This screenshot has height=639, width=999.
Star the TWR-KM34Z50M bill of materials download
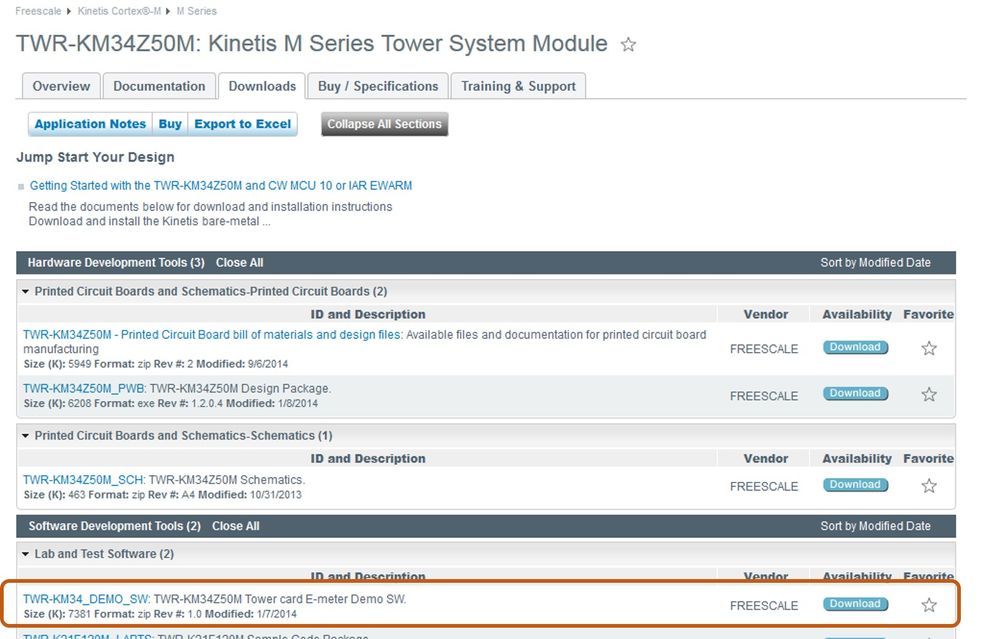pyautogui.click(x=929, y=348)
